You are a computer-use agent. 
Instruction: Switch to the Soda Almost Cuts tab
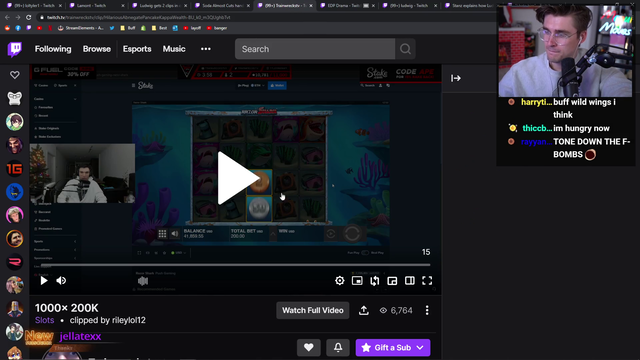click(221, 6)
